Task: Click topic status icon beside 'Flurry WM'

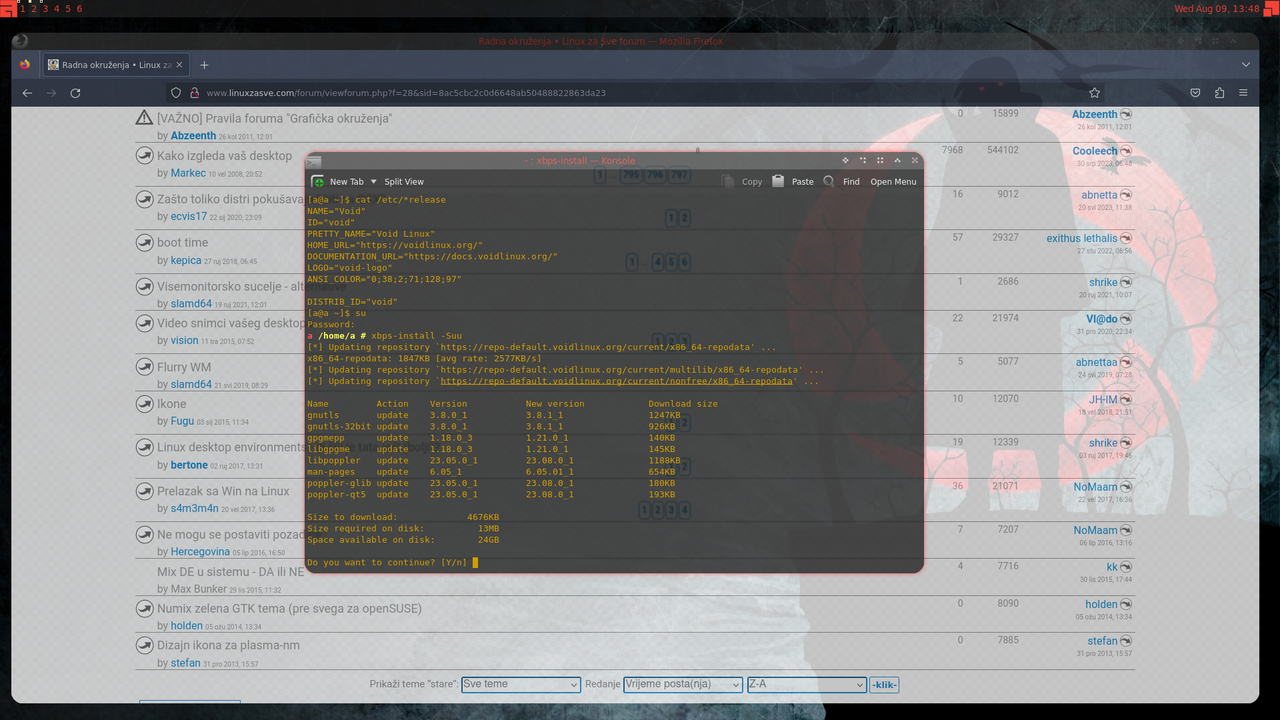Action: click(144, 368)
